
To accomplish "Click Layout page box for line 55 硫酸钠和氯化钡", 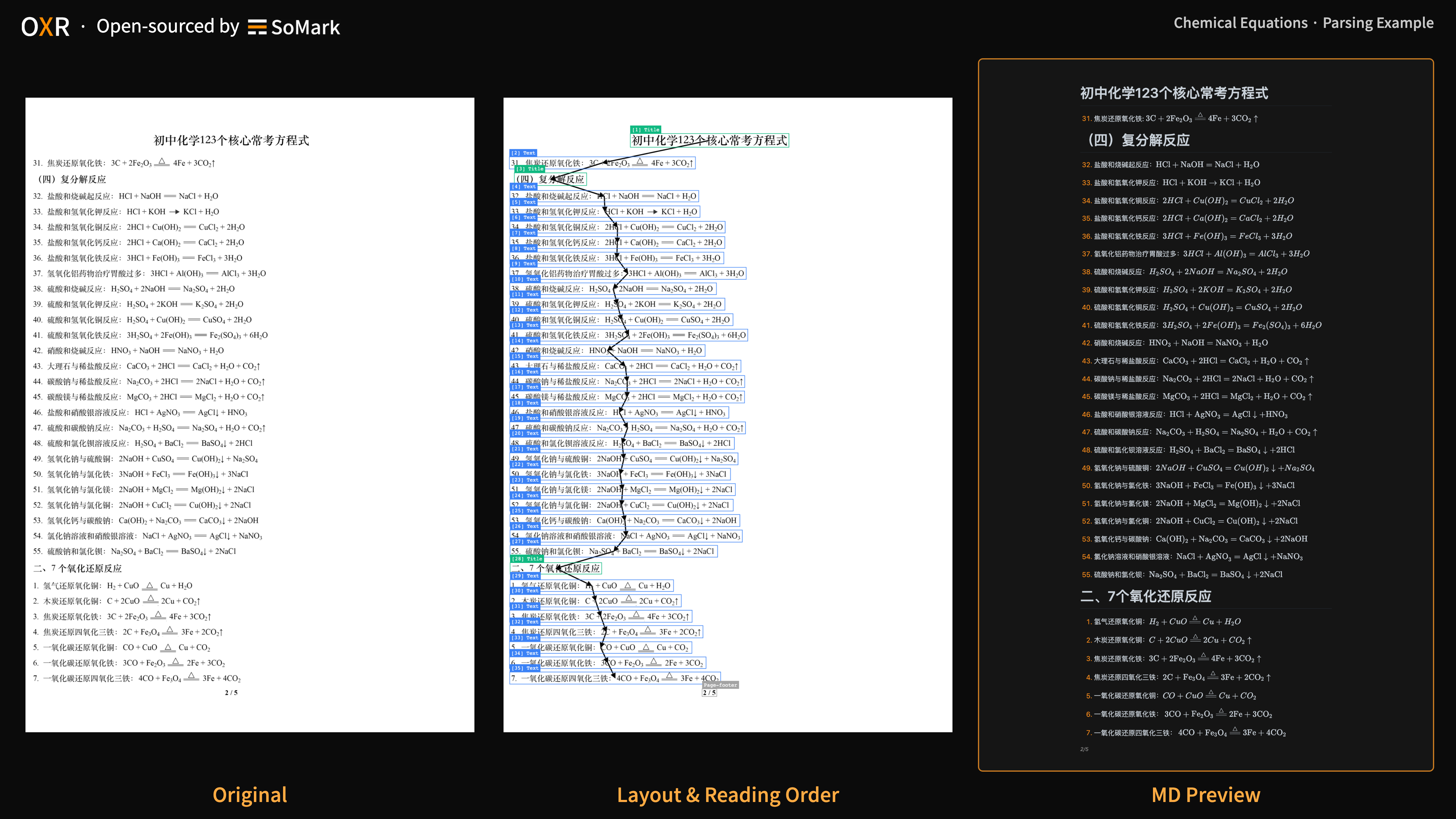I will click(x=613, y=551).
